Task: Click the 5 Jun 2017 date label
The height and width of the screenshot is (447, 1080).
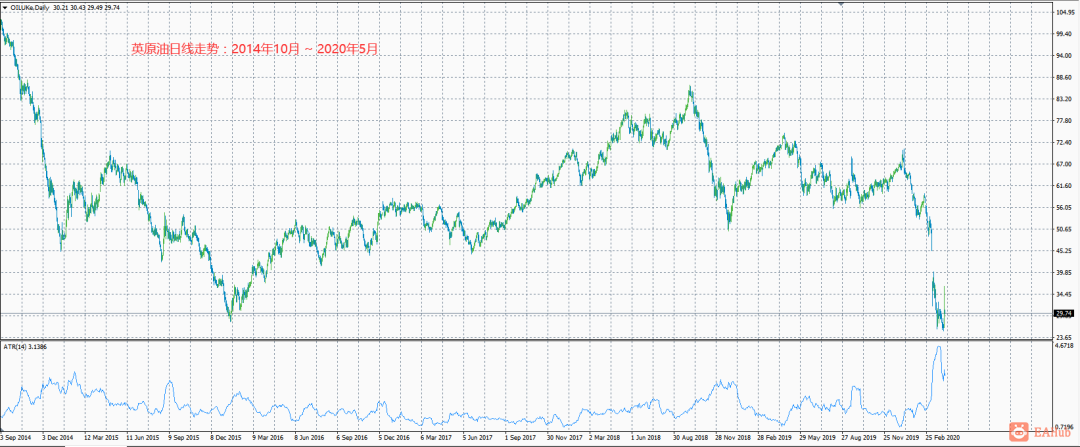Action: [478, 437]
